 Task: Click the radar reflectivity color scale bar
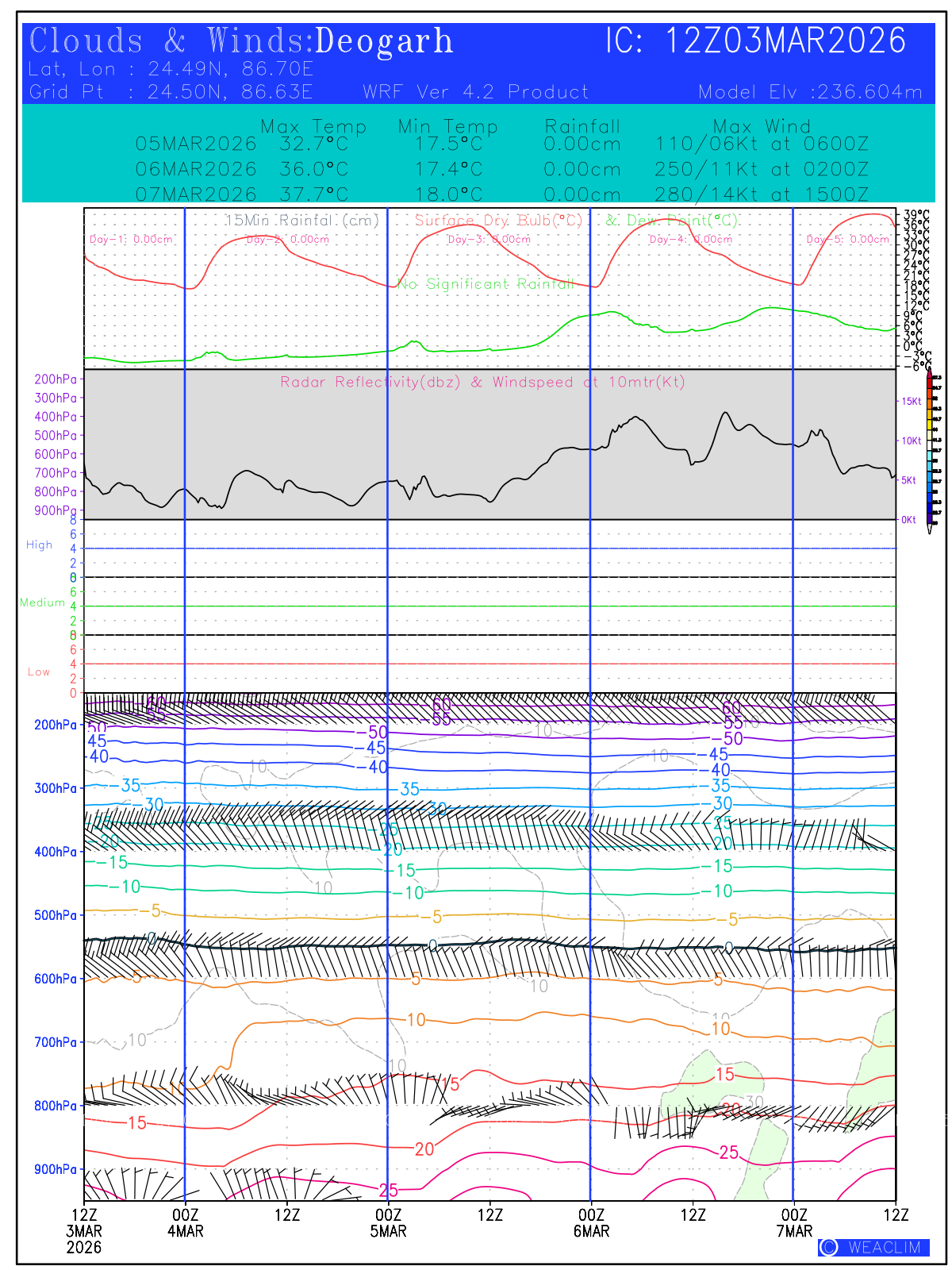(x=930, y=451)
